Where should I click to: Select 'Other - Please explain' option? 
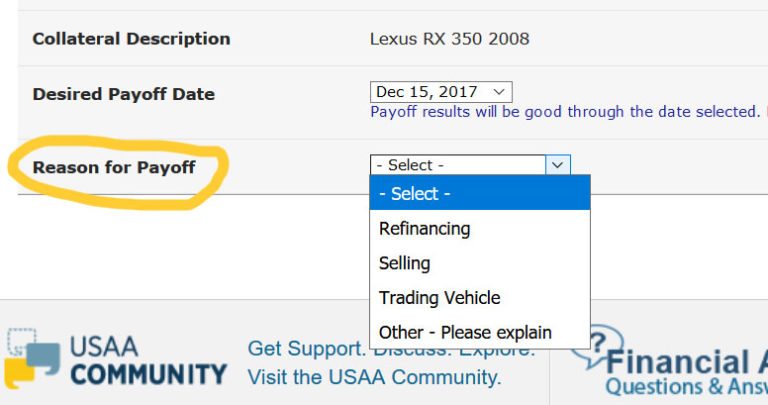[x=465, y=332]
